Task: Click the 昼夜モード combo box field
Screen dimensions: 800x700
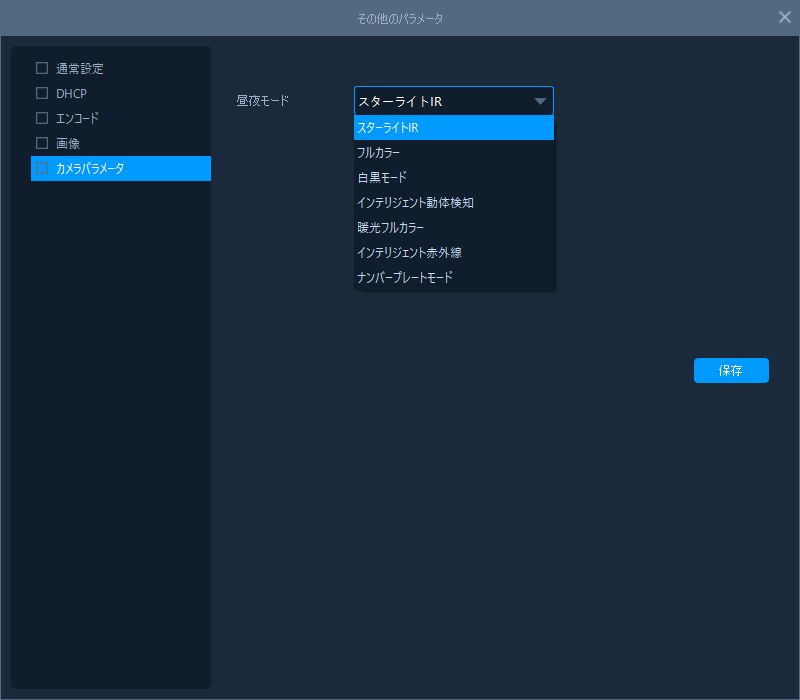Action: [440, 101]
